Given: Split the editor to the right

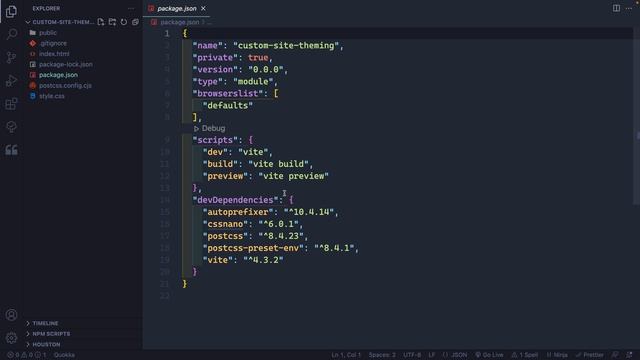Looking at the screenshot, I should tap(616, 8).
